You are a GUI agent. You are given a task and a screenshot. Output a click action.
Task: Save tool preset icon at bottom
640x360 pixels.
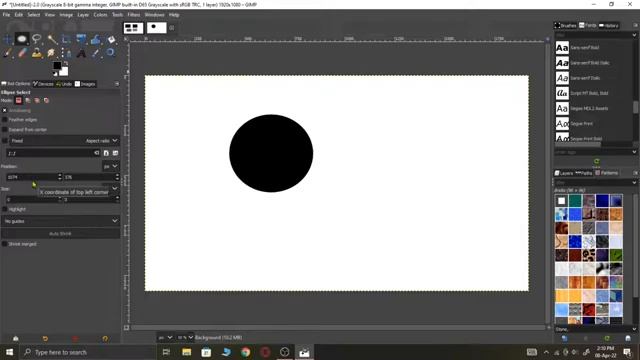tap(16, 338)
